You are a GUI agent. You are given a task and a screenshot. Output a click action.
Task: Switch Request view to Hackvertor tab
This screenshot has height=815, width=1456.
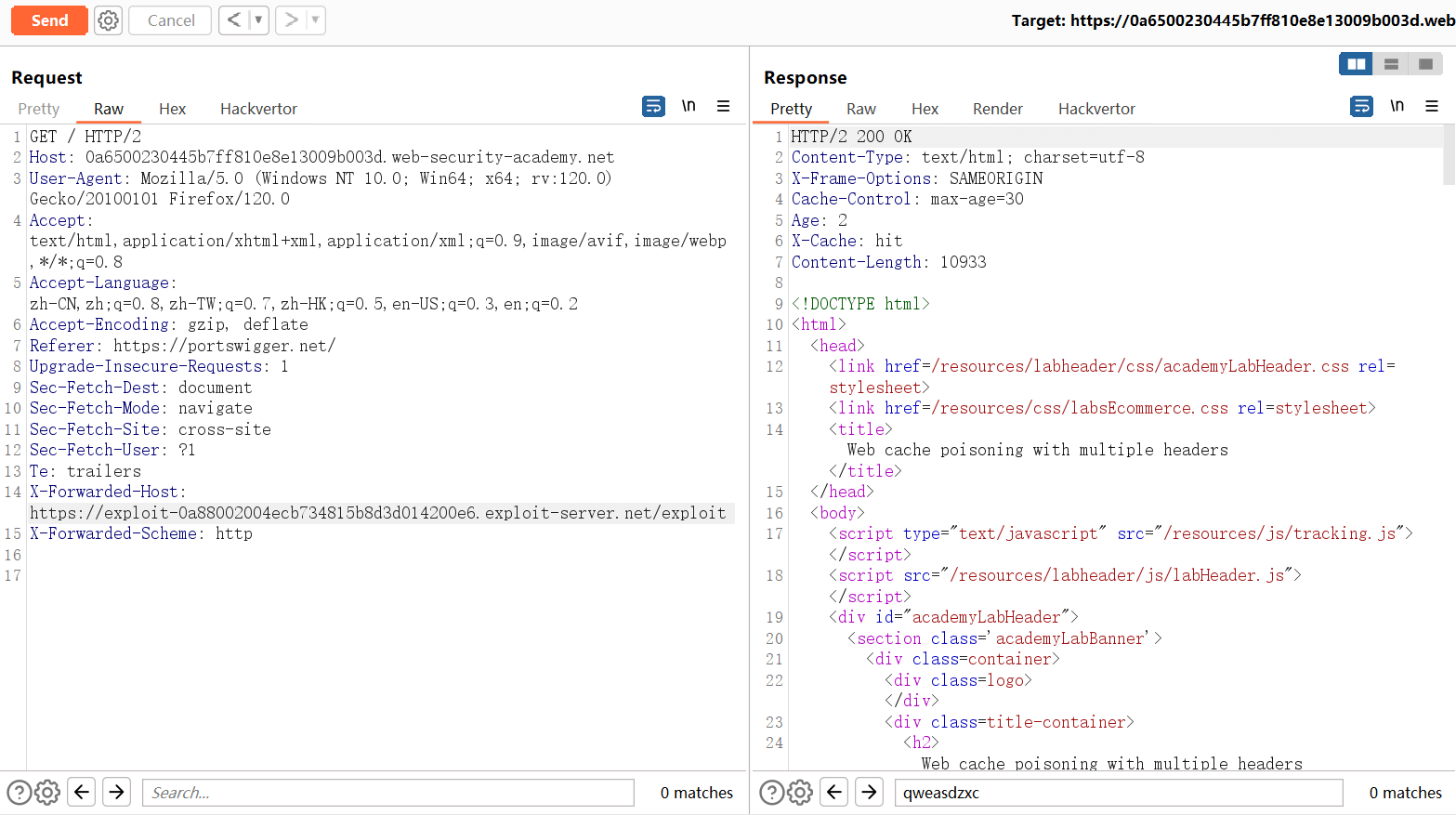coord(258,110)
